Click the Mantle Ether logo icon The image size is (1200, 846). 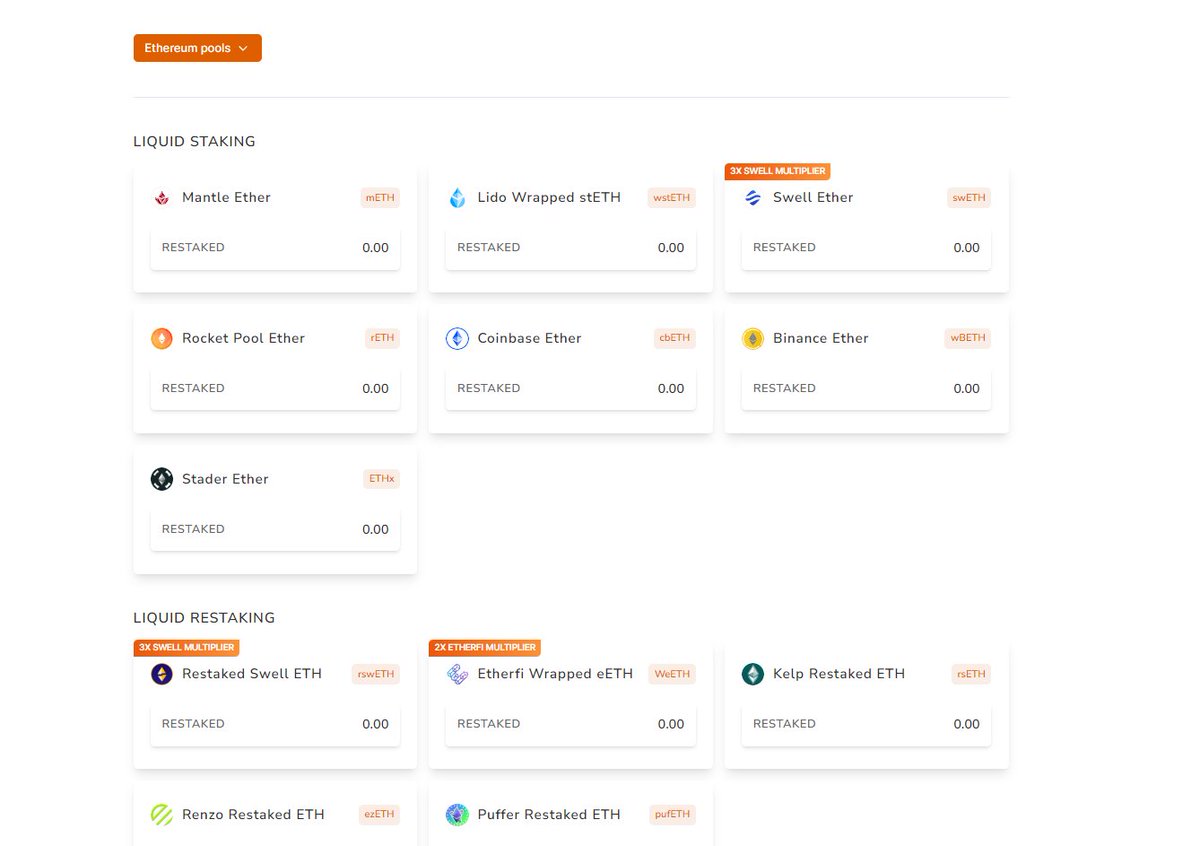(162, 198)
